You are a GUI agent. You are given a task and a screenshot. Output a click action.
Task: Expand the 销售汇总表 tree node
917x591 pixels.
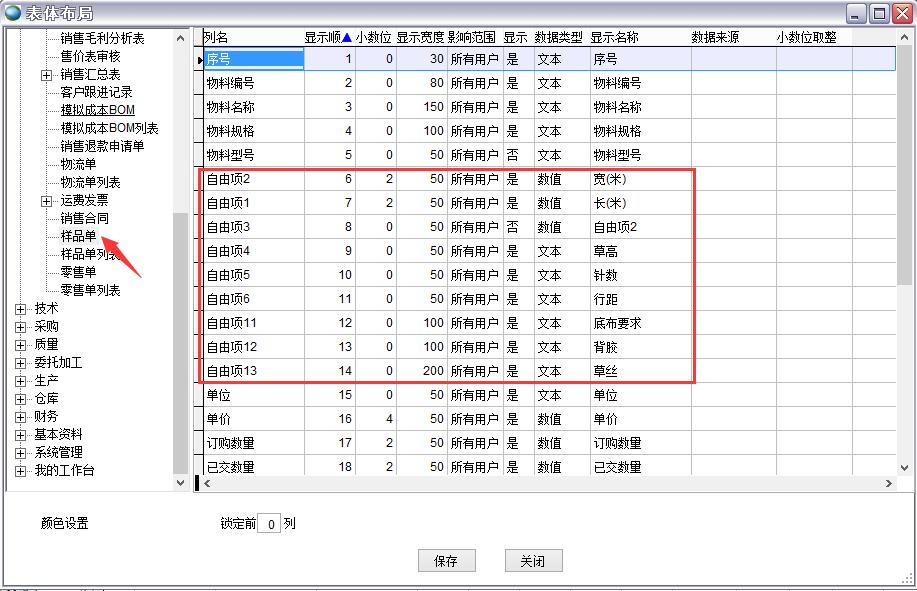pyautogui.click(x=47, y=75)
